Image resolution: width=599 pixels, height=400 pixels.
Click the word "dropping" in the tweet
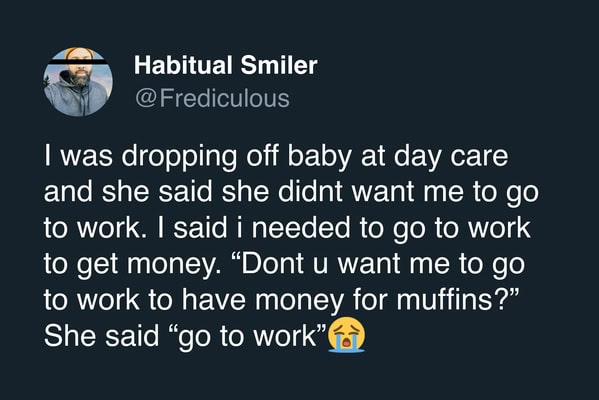[179, 157]
